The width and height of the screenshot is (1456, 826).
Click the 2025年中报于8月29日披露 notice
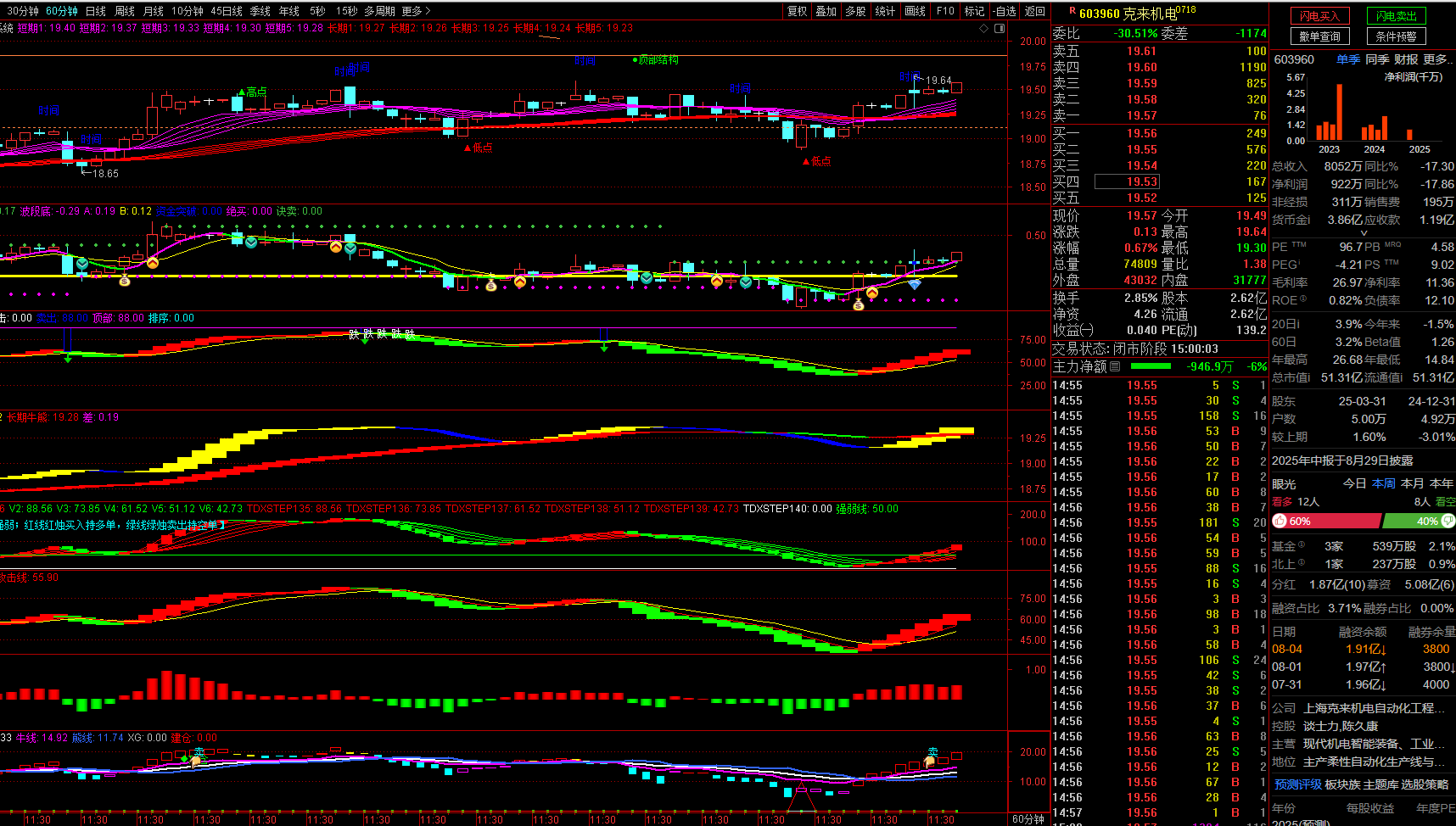pos(1342,460)
